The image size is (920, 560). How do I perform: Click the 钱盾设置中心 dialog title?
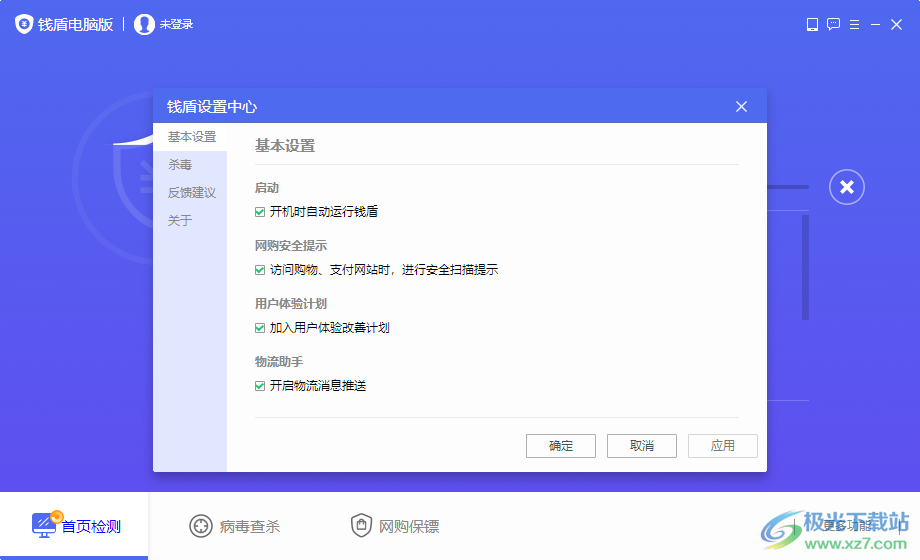pos(212,107)
